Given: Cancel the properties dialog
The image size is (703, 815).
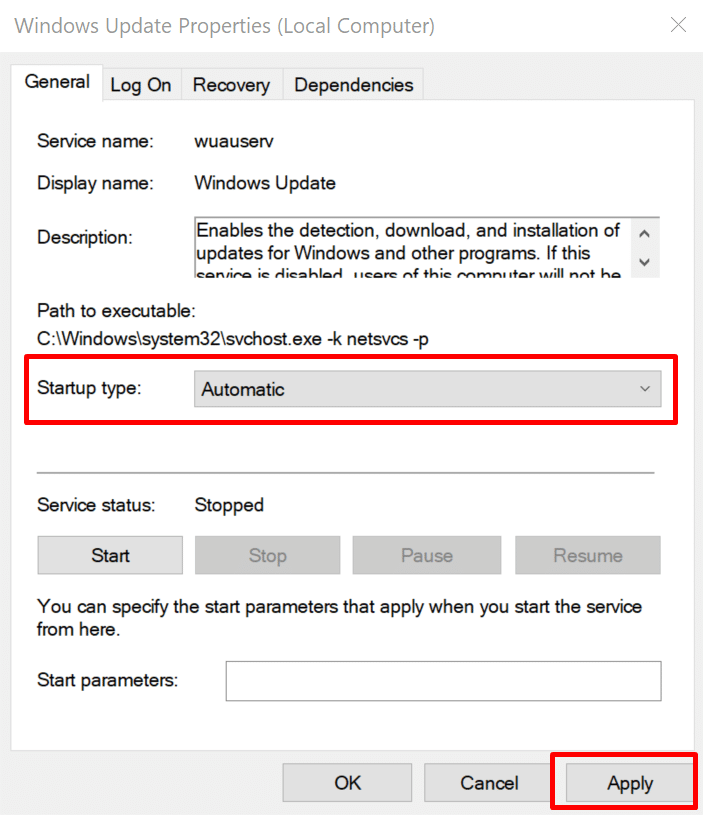Looking at the screenshot, I should tap(488, 784).
